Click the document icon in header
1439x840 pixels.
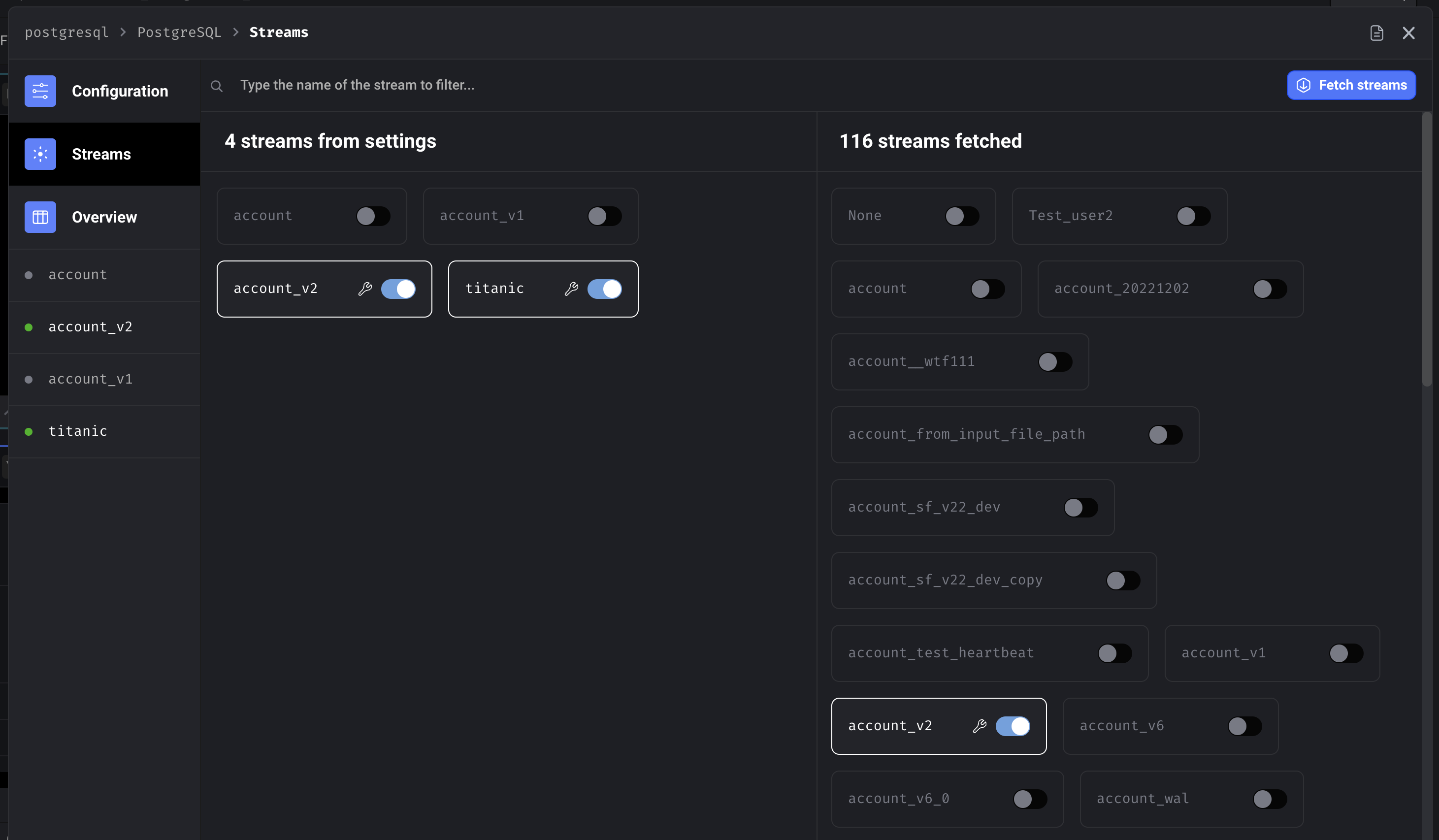1377,33
